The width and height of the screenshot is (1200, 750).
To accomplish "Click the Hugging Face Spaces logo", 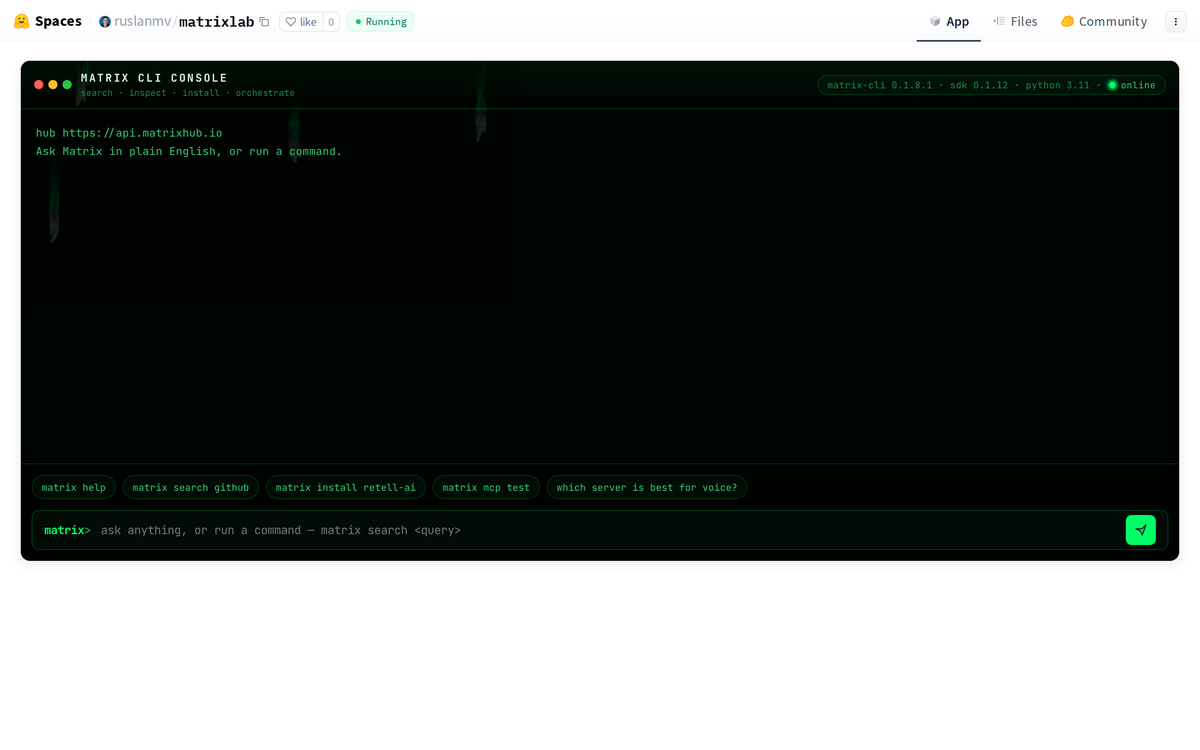I will [x=48, y=21].
